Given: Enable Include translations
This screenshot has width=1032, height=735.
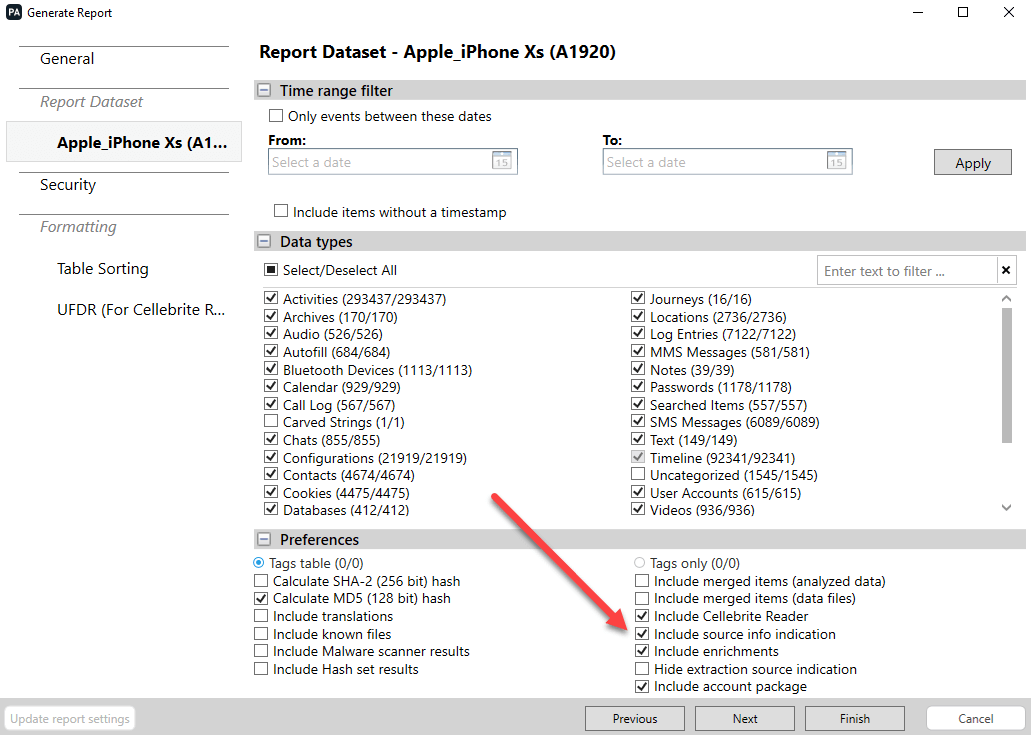Looking at the screenshot, I should pos(261,617).
